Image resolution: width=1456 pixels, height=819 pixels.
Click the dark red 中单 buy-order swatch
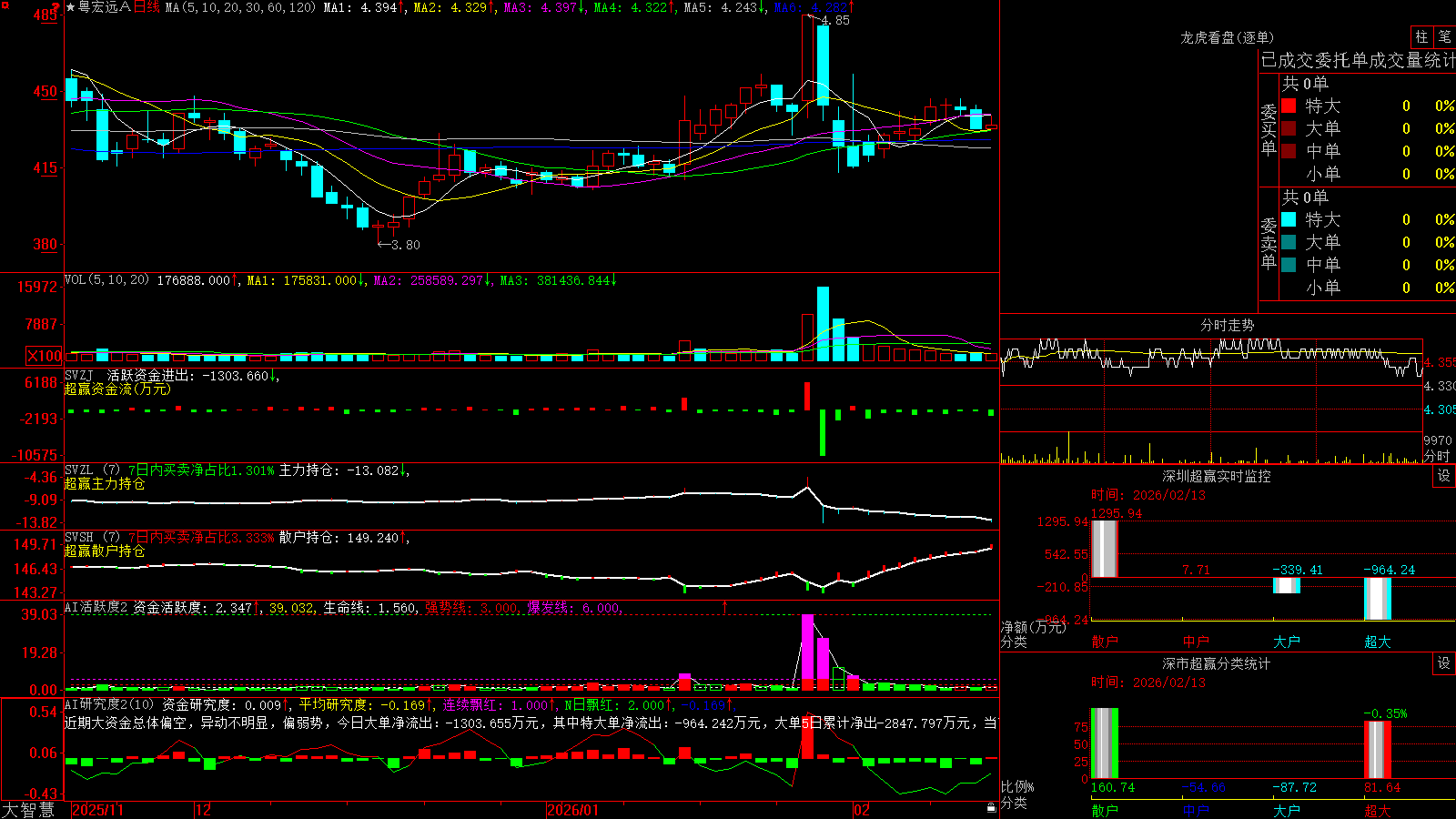(1289, 151)
